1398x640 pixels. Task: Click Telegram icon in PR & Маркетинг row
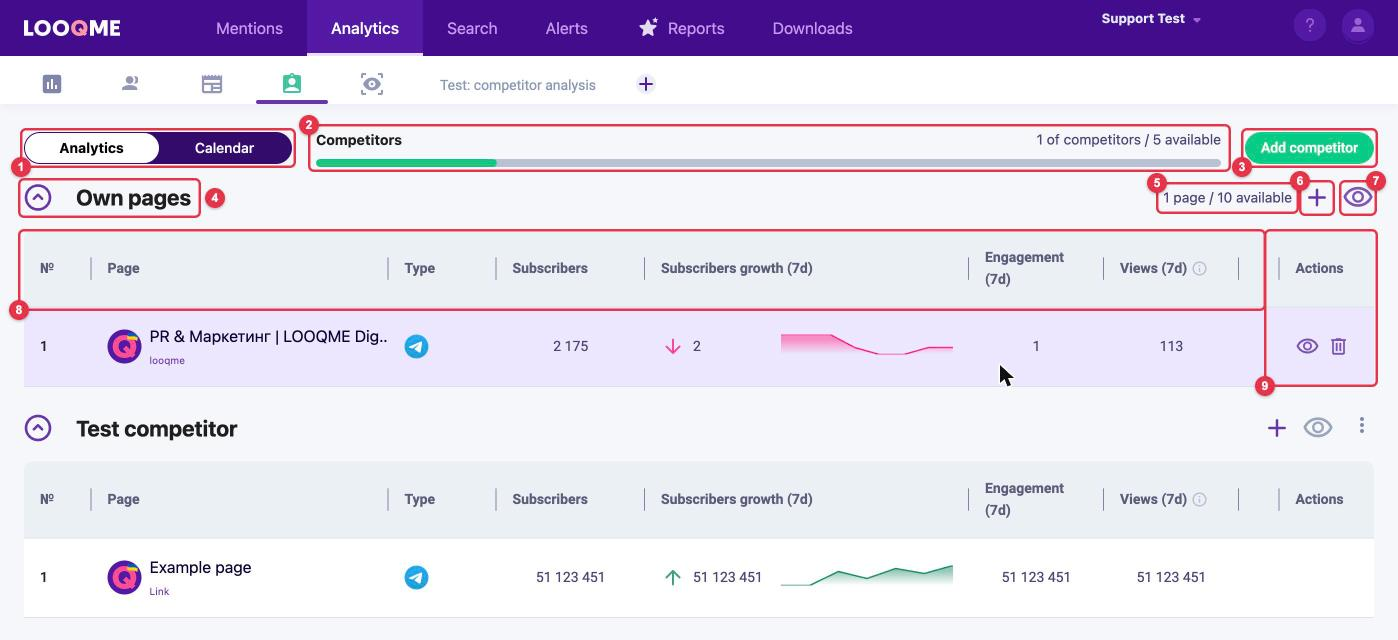416,346
